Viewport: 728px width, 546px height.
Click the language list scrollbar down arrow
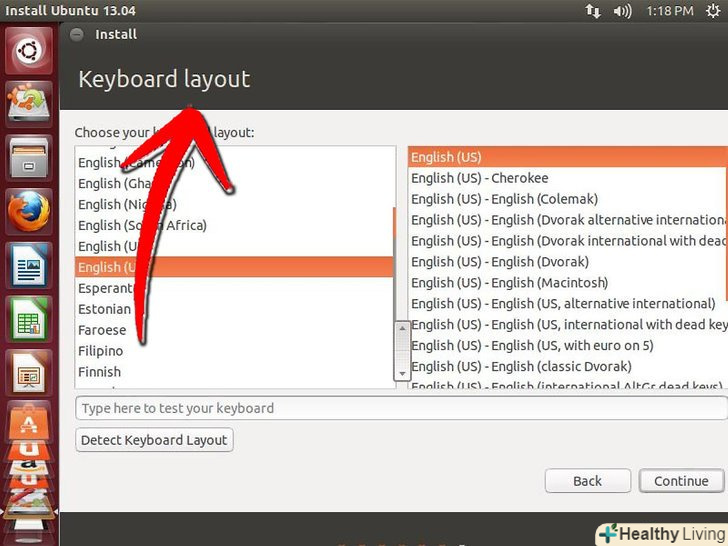402,373
